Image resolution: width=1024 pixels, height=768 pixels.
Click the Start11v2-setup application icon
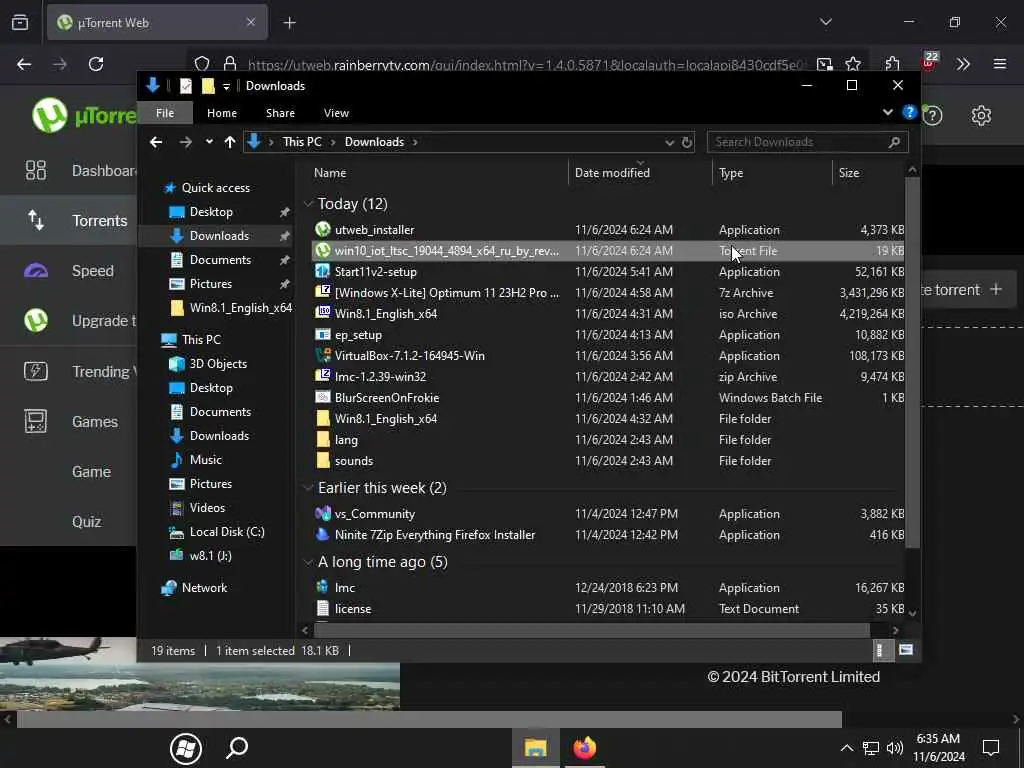(323, 271)
